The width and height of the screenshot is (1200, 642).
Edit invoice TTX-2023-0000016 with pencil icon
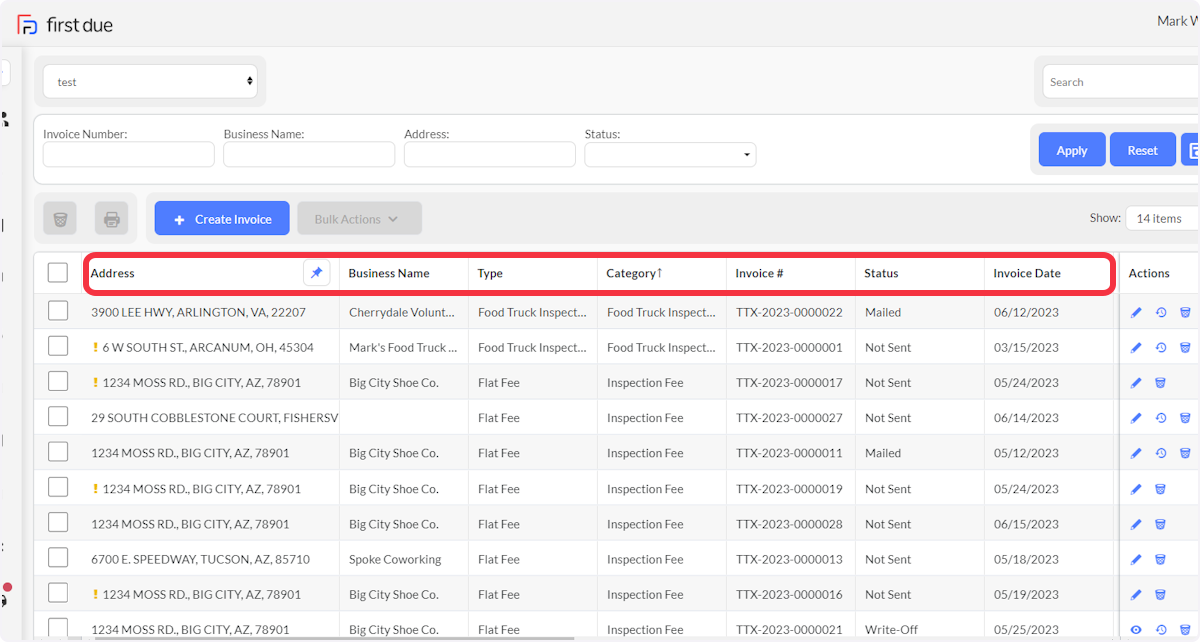pos(1136,595)
